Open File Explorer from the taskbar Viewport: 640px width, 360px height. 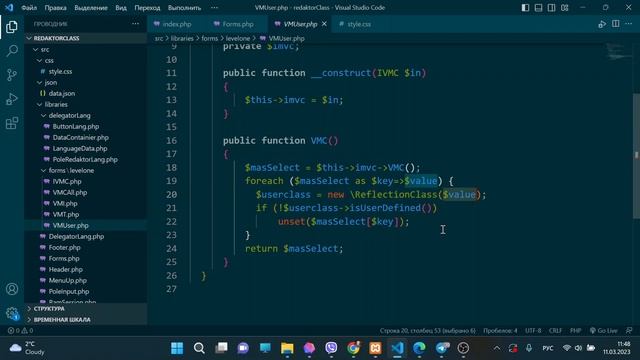[287, 348]
